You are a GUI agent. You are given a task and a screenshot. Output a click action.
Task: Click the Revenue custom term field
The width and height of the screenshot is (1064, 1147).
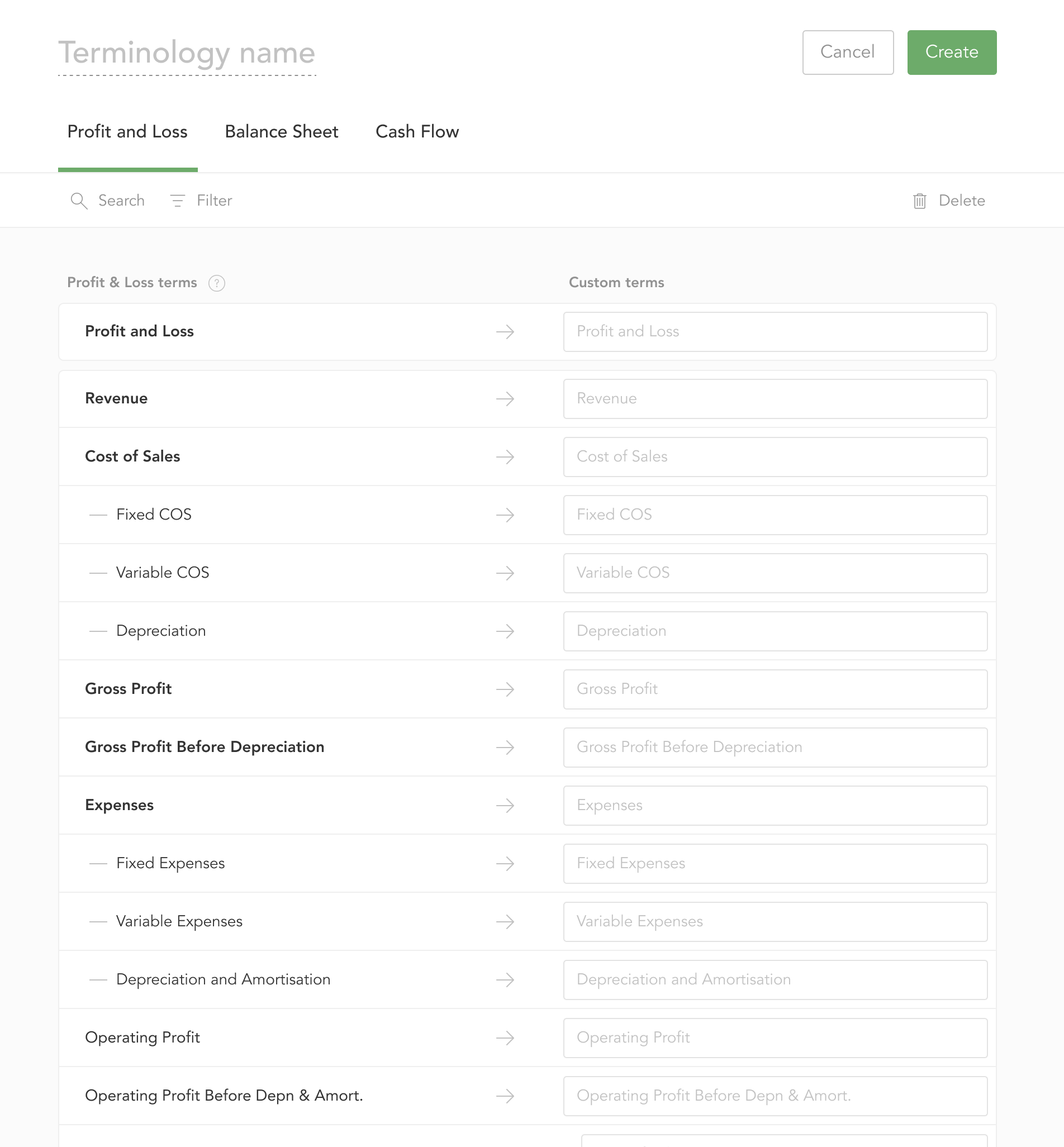pos(775,399)
